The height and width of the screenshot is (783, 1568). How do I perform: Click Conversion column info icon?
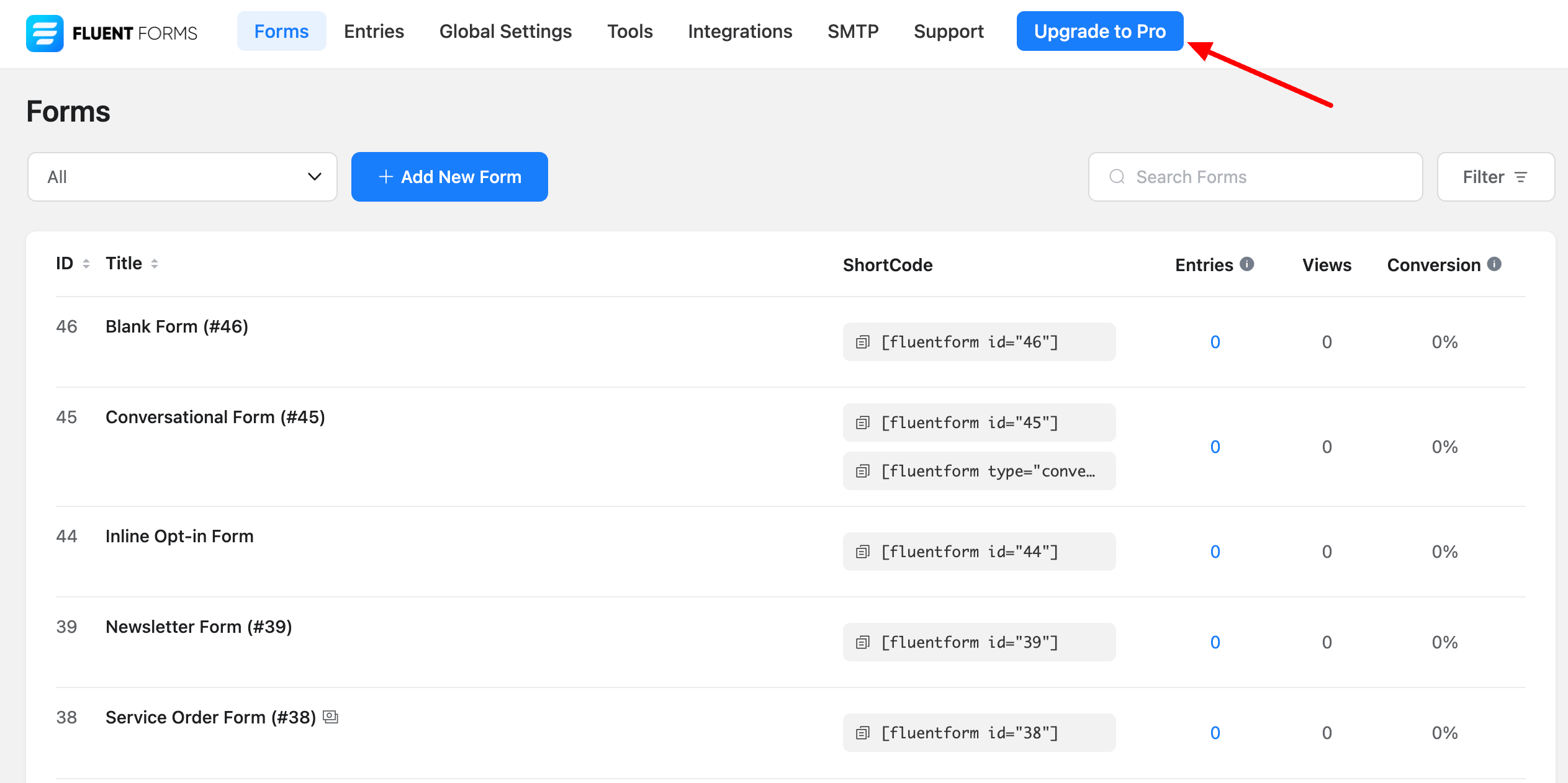click(x=1495, y=264)
